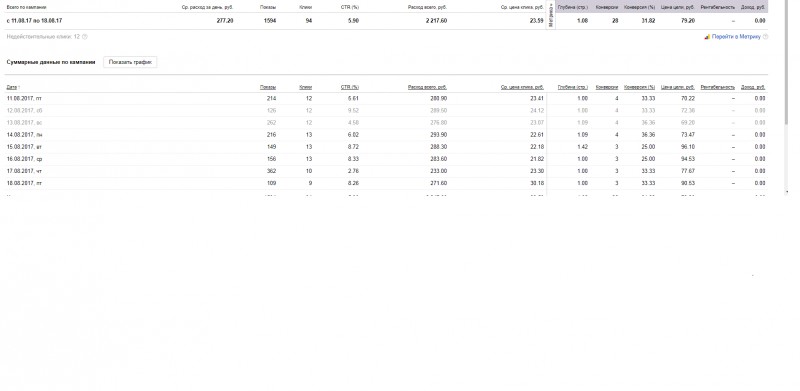
Task: Sort by Рентабельность column header
Action: 718,87
